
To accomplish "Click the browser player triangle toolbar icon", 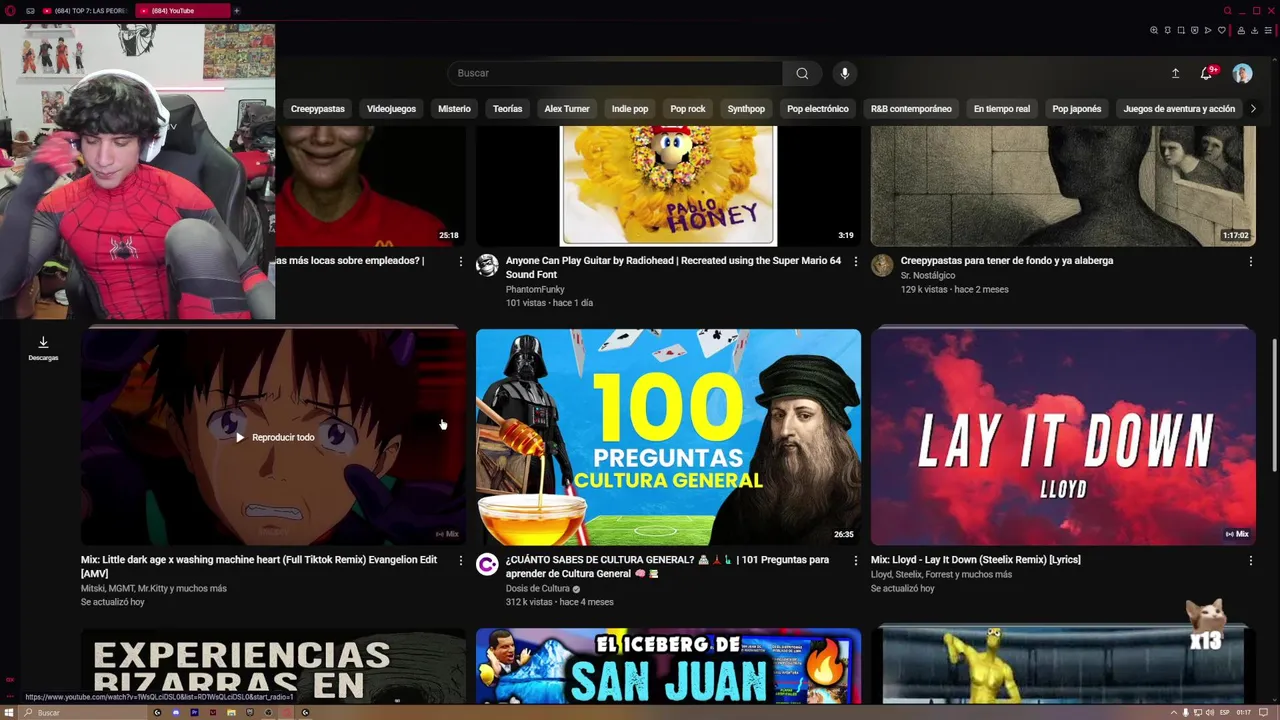I will click(1208, 30).
